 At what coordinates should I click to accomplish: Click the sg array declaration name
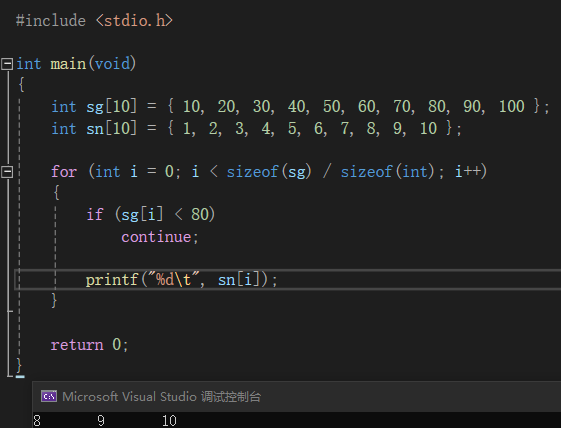(95, 107)
